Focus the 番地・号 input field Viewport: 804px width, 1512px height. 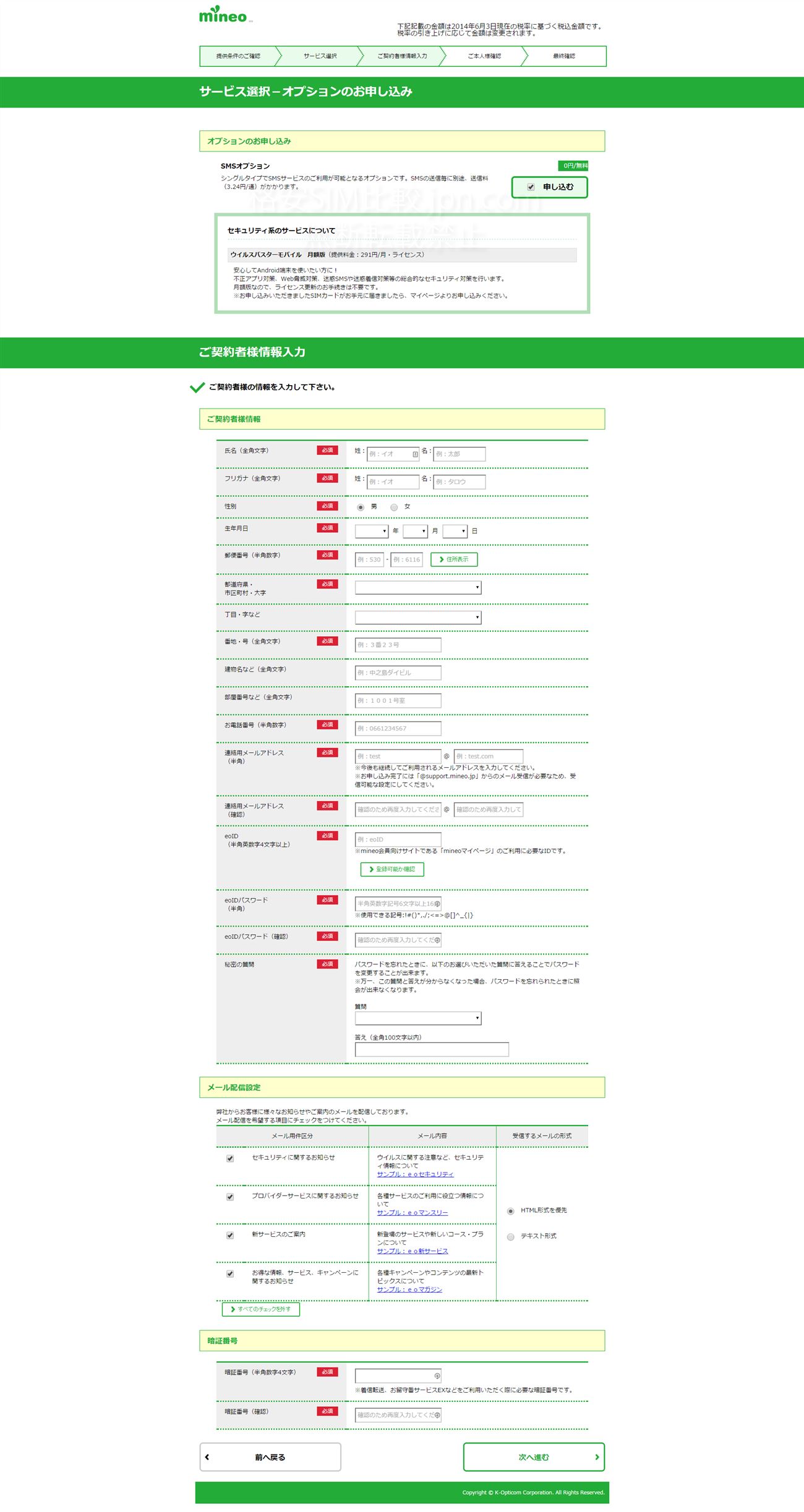[398, 645]
